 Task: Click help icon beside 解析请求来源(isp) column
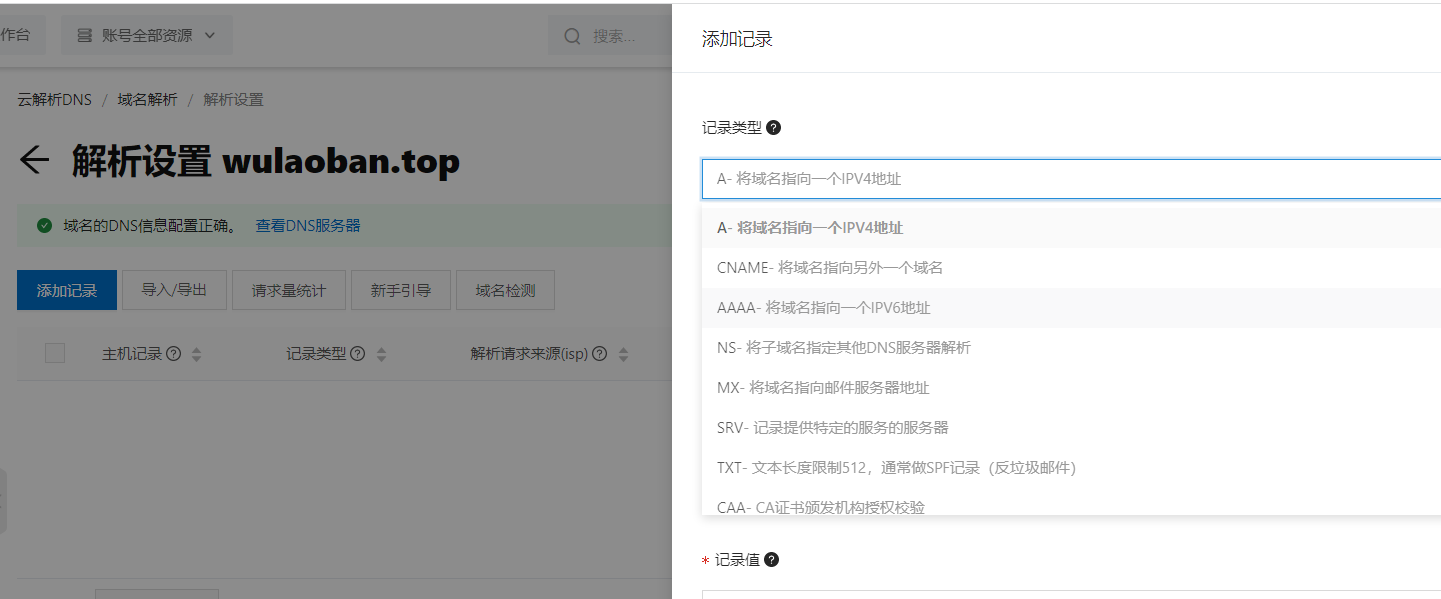tap(599, 354)
